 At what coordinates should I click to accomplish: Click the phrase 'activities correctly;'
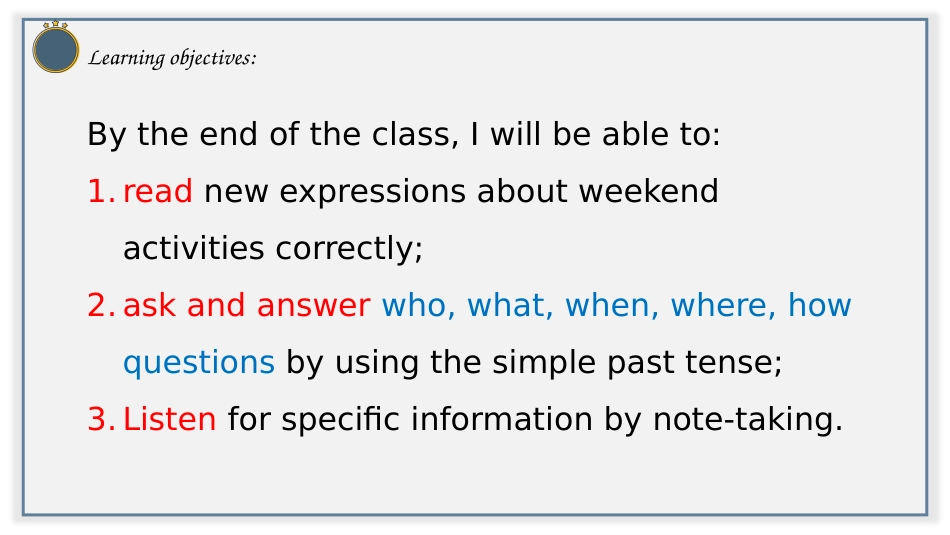pos(273,248)
